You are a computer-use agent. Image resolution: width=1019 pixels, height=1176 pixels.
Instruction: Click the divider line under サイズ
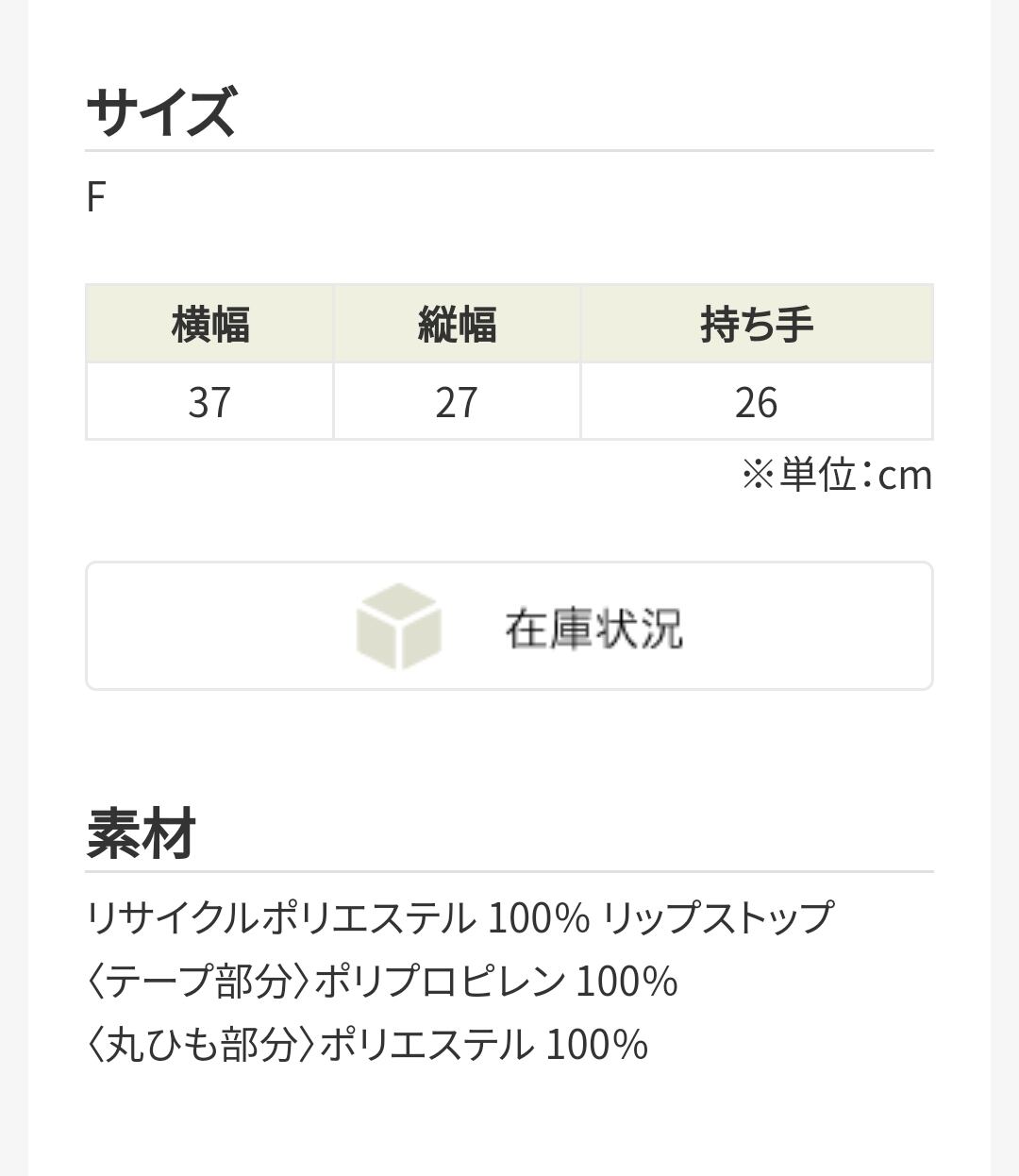pyautogui.click(x=509, y=150)
